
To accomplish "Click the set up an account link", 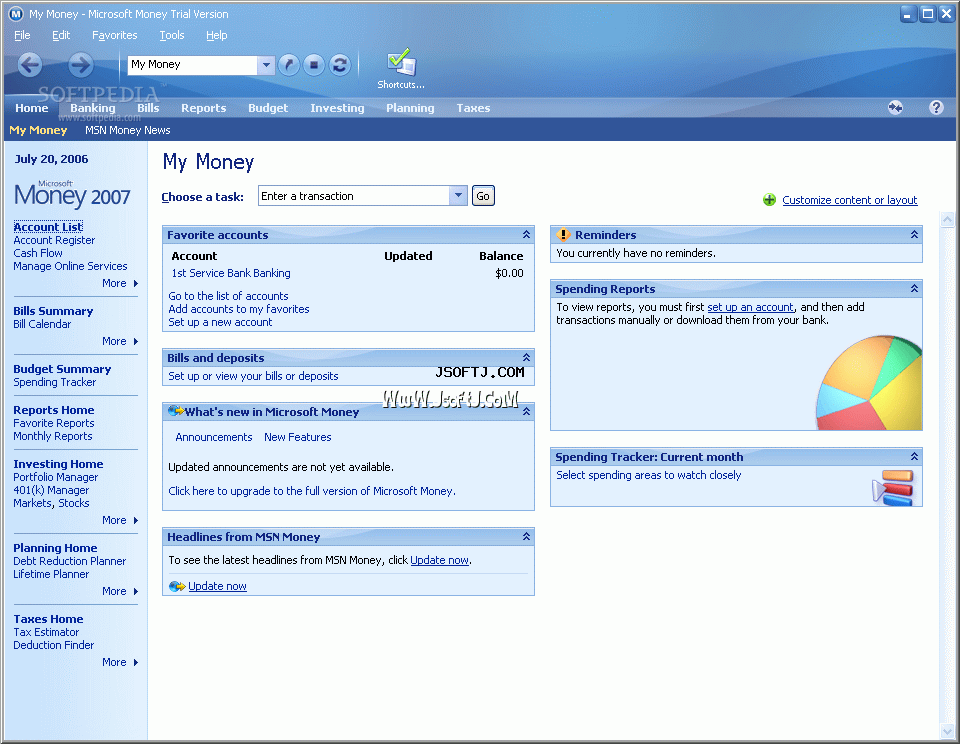I will (x=750, y=307).
